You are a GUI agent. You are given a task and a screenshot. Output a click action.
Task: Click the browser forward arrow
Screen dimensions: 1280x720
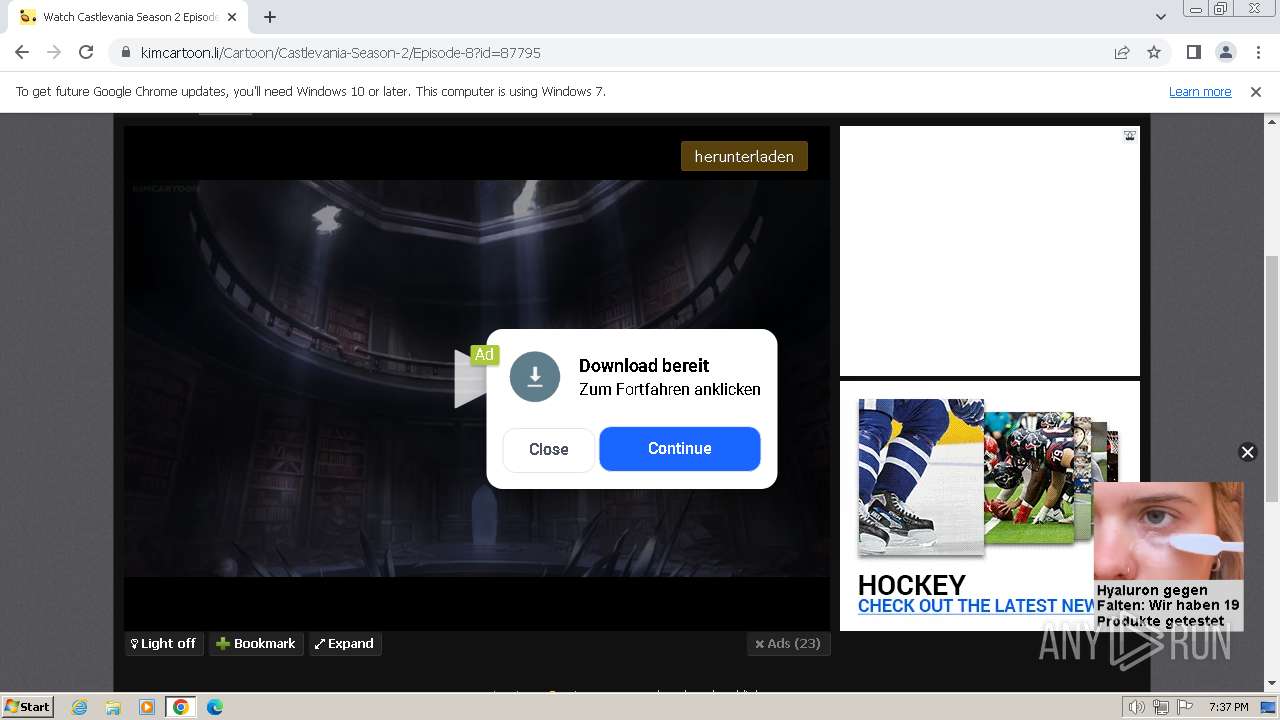54,52
